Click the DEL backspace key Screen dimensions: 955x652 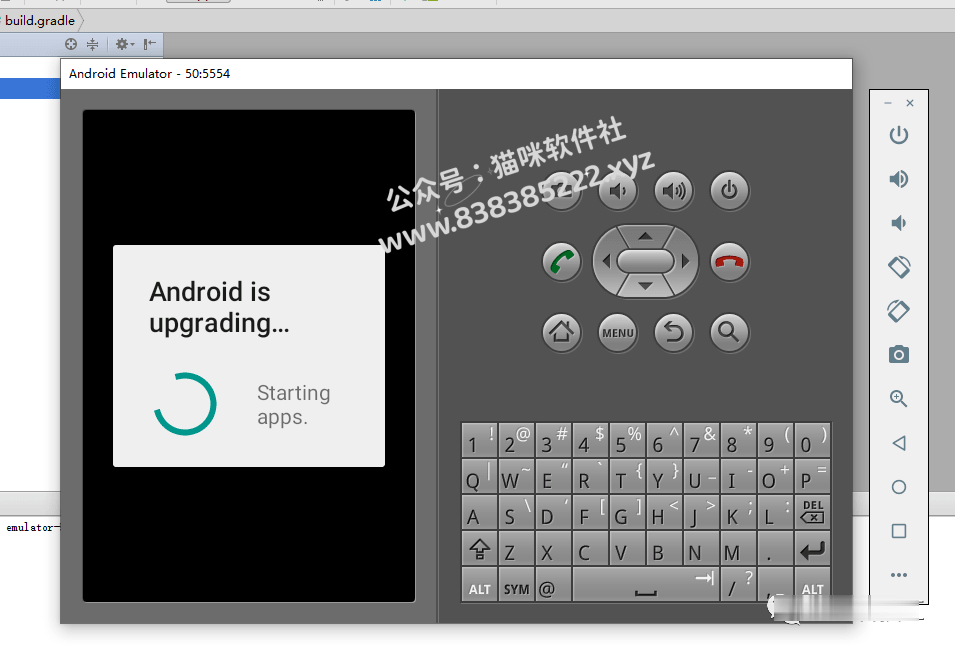pyautogui.click(x=812, y=513)
